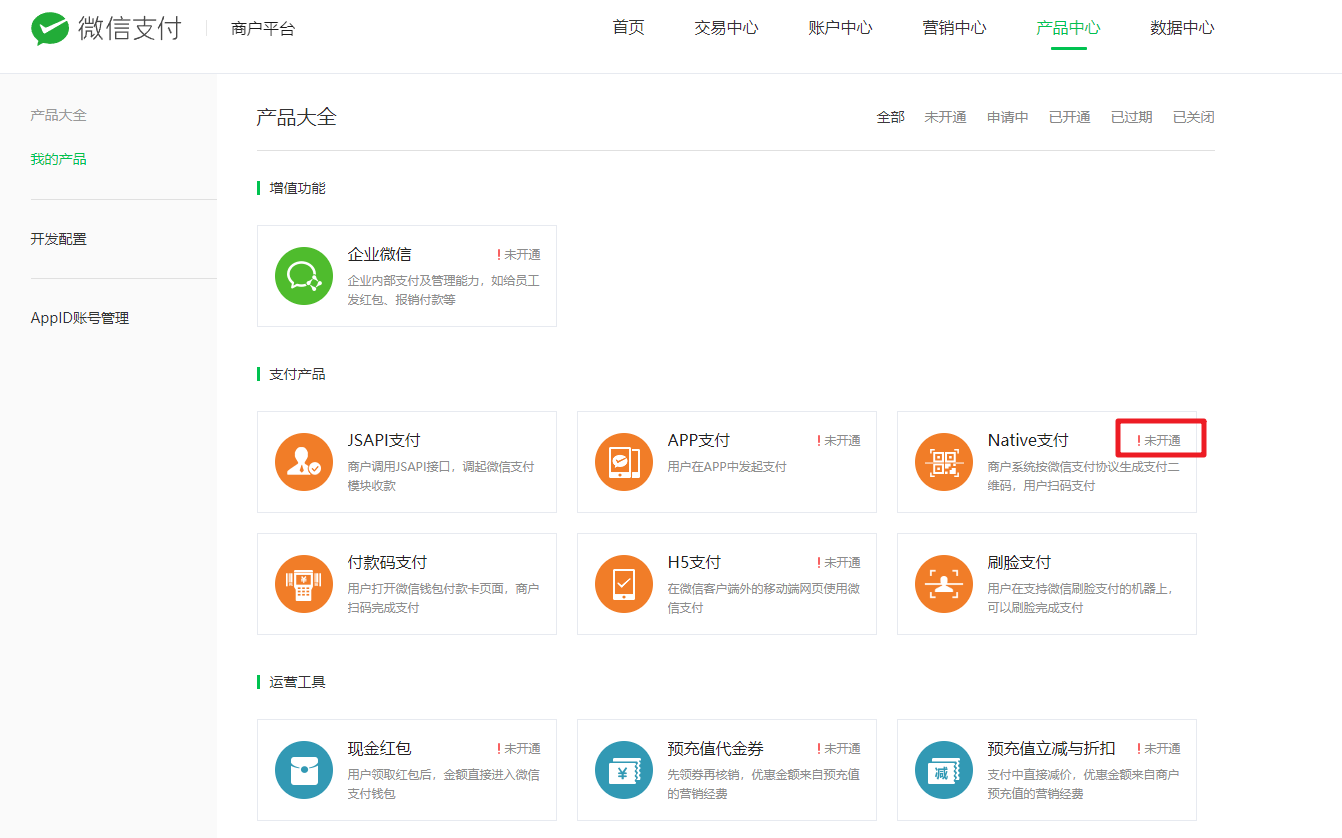This screenshot has height=838, width=1342.
Task: Select 产品大全 in the sidebar
Action: click(x=59, y=115)
